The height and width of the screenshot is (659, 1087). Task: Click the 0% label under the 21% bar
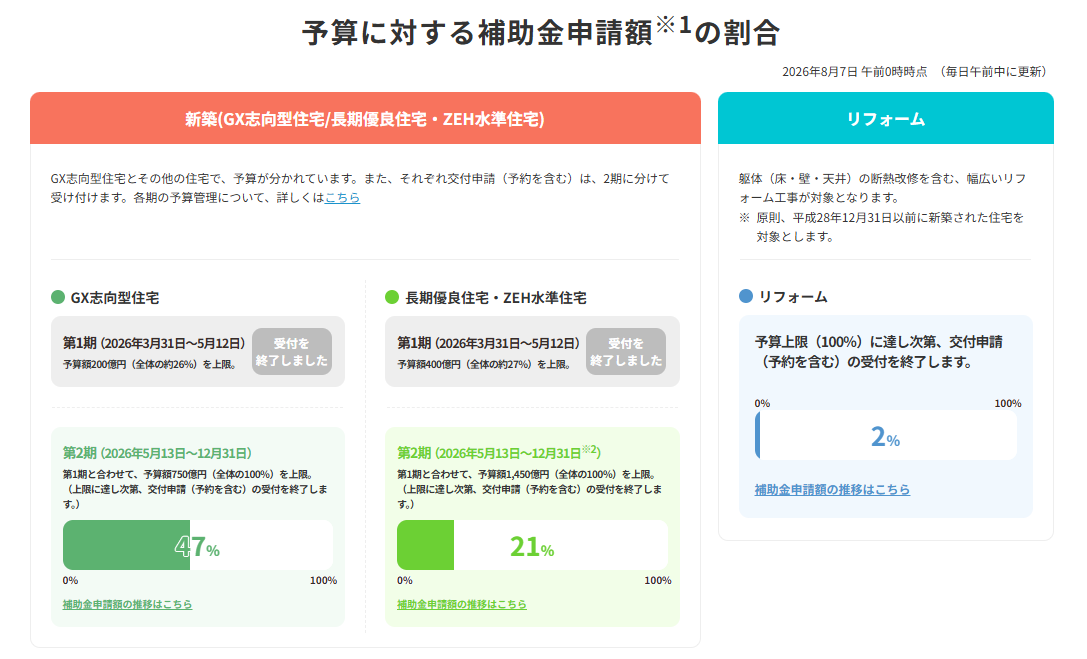(x=405, y=581)
